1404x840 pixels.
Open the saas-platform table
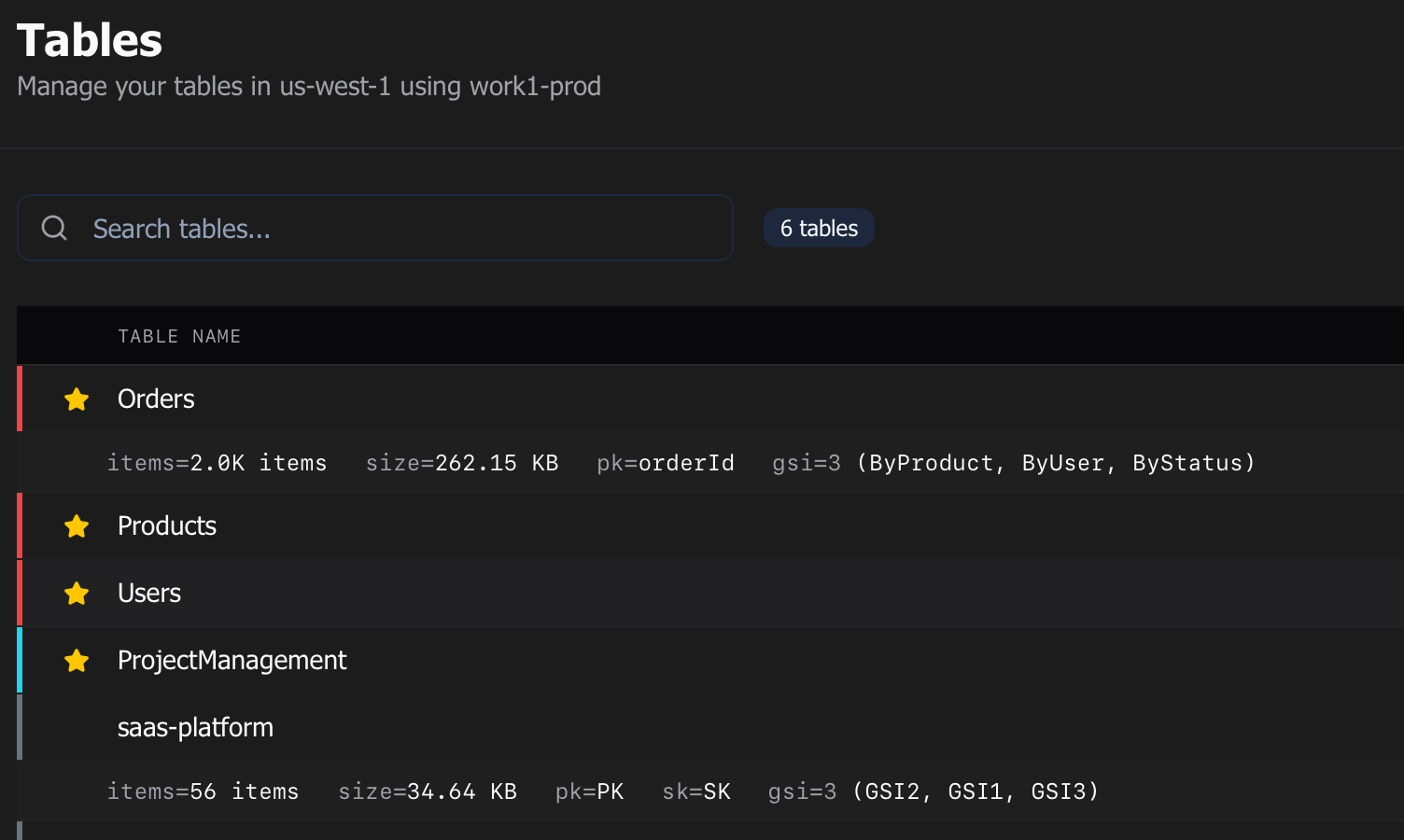[195, 727]
